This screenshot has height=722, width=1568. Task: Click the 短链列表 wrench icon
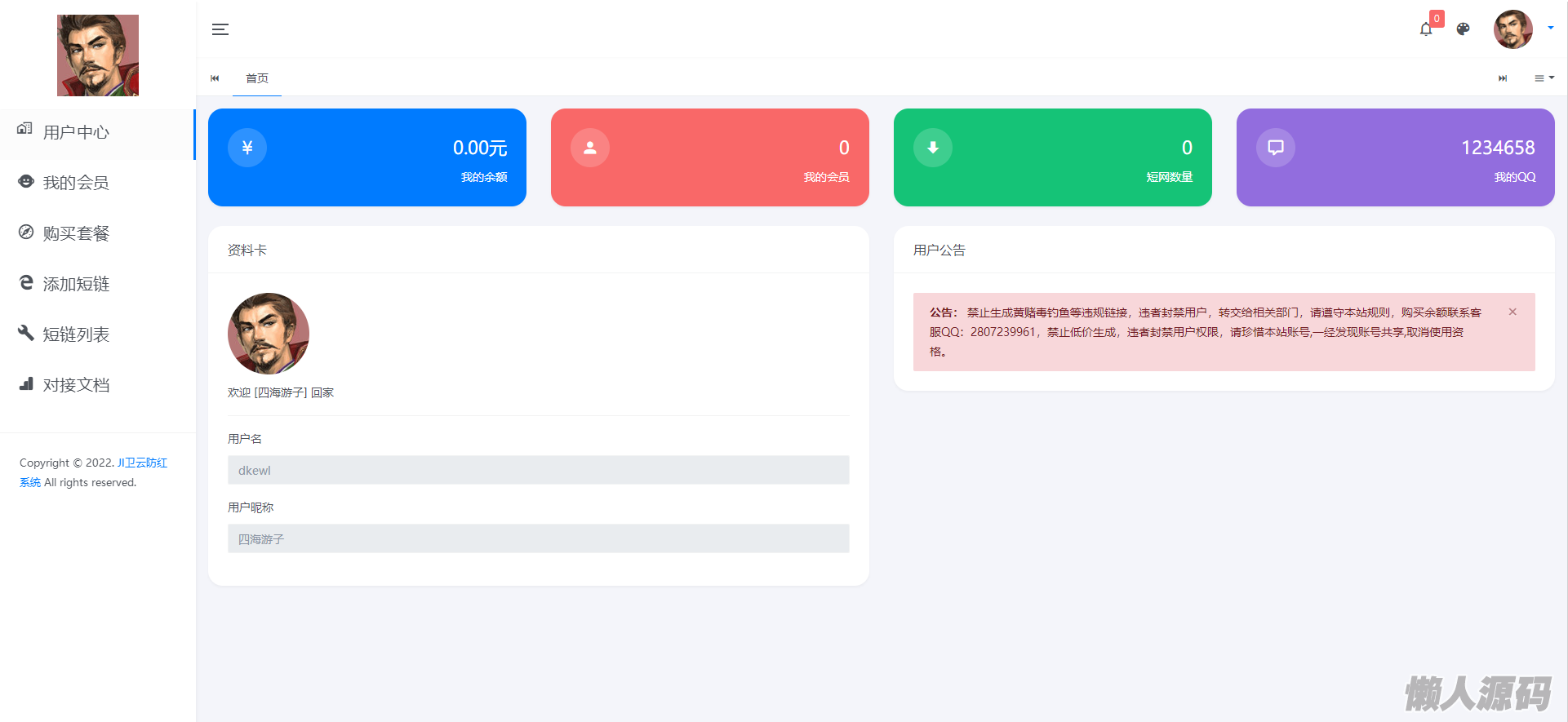(x=26, y=333)
